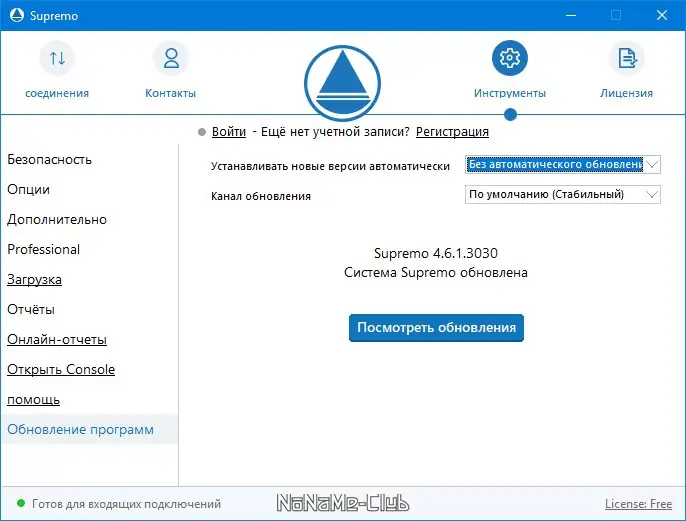Image resolution: width=686 pixels, height=521 pixels.
Task: Click the Открыть Console link
Action: coord(61,370)
